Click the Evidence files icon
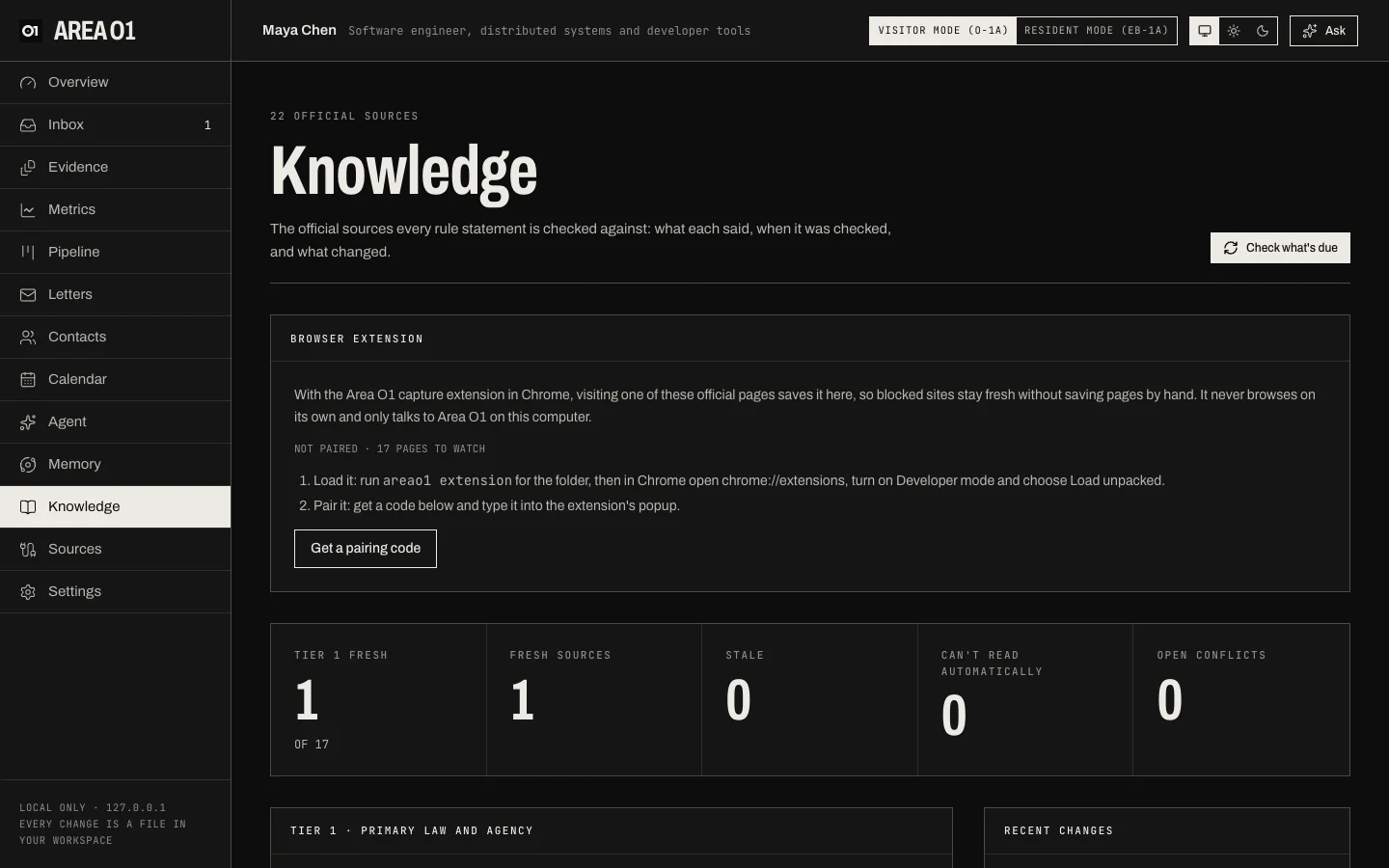 [x=28, y=168]
